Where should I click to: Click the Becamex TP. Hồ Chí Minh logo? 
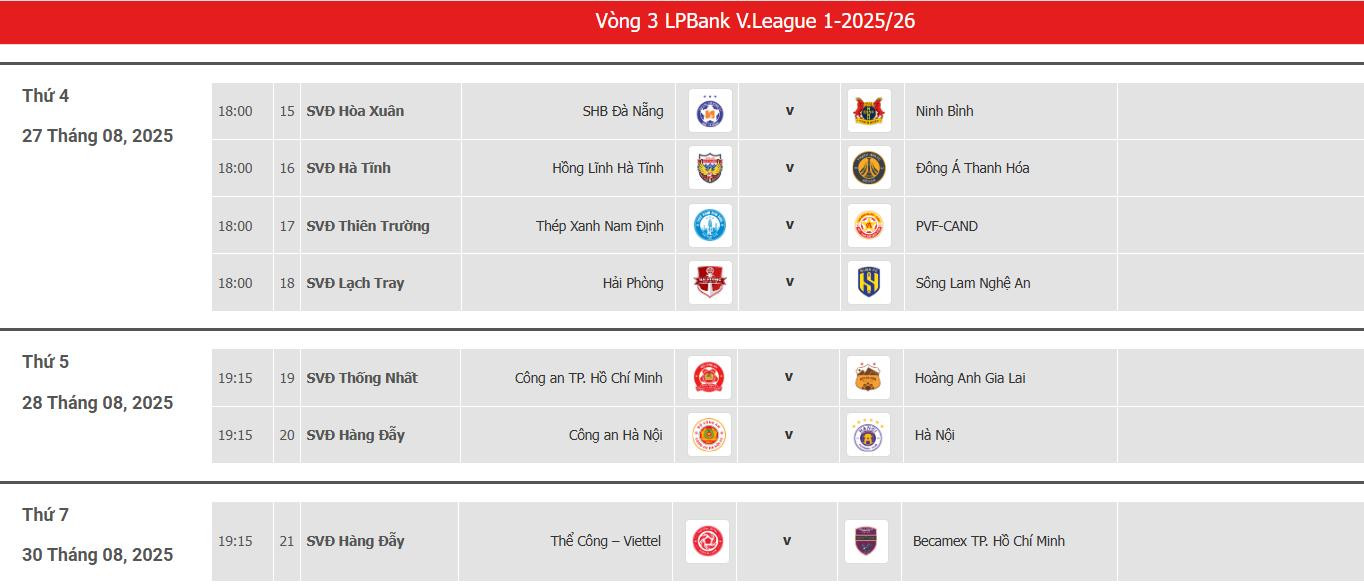coord(866,541)
